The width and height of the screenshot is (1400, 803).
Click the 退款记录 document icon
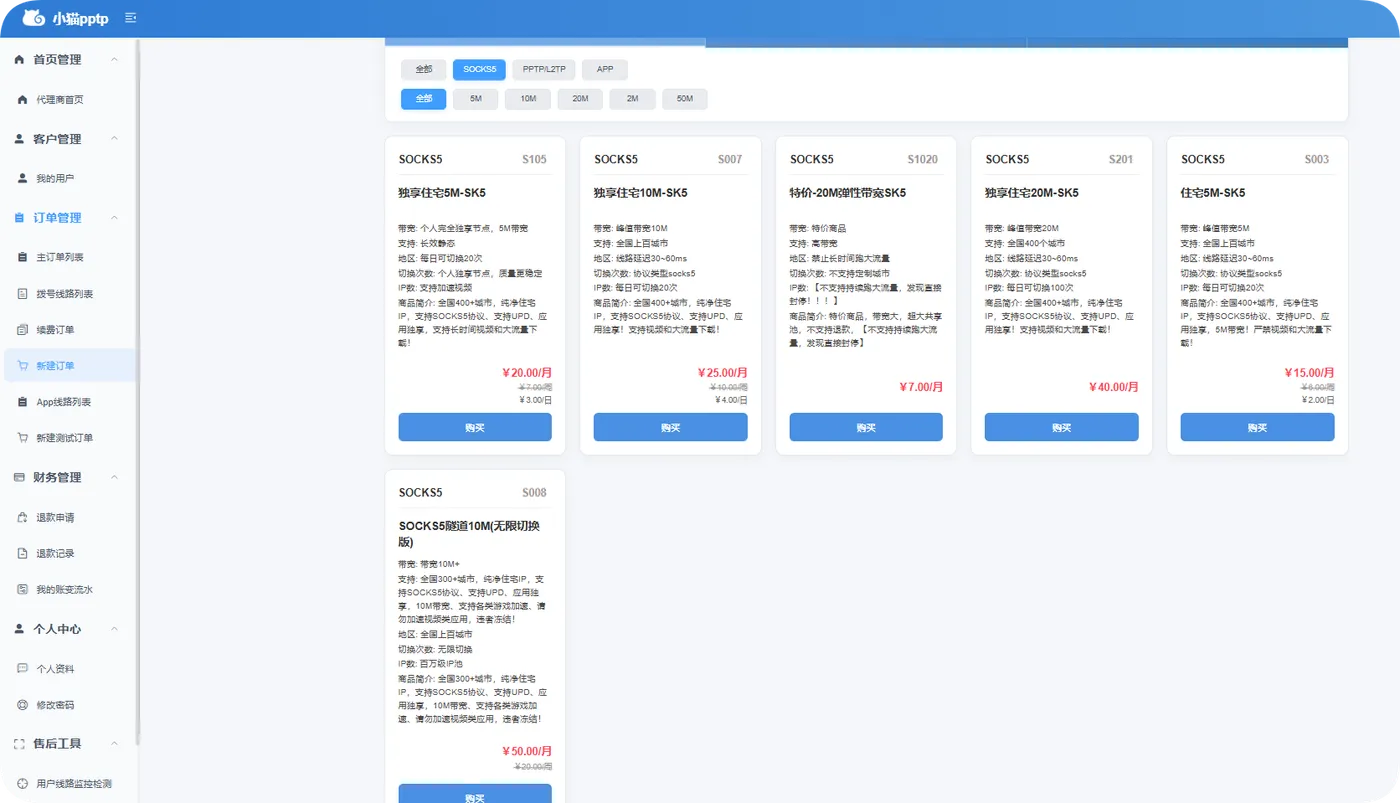click(x=23, y=553)
